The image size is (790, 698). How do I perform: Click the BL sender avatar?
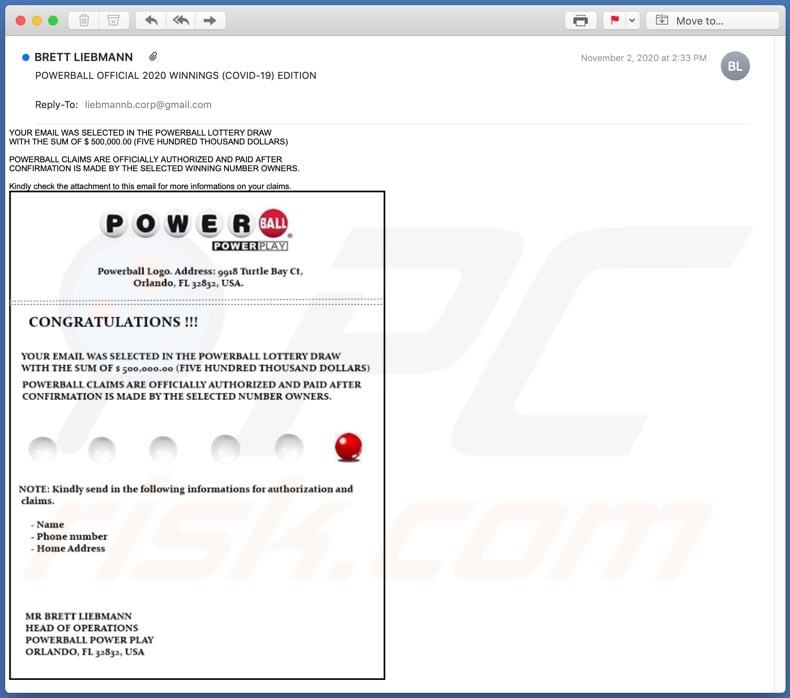(735, 66)
